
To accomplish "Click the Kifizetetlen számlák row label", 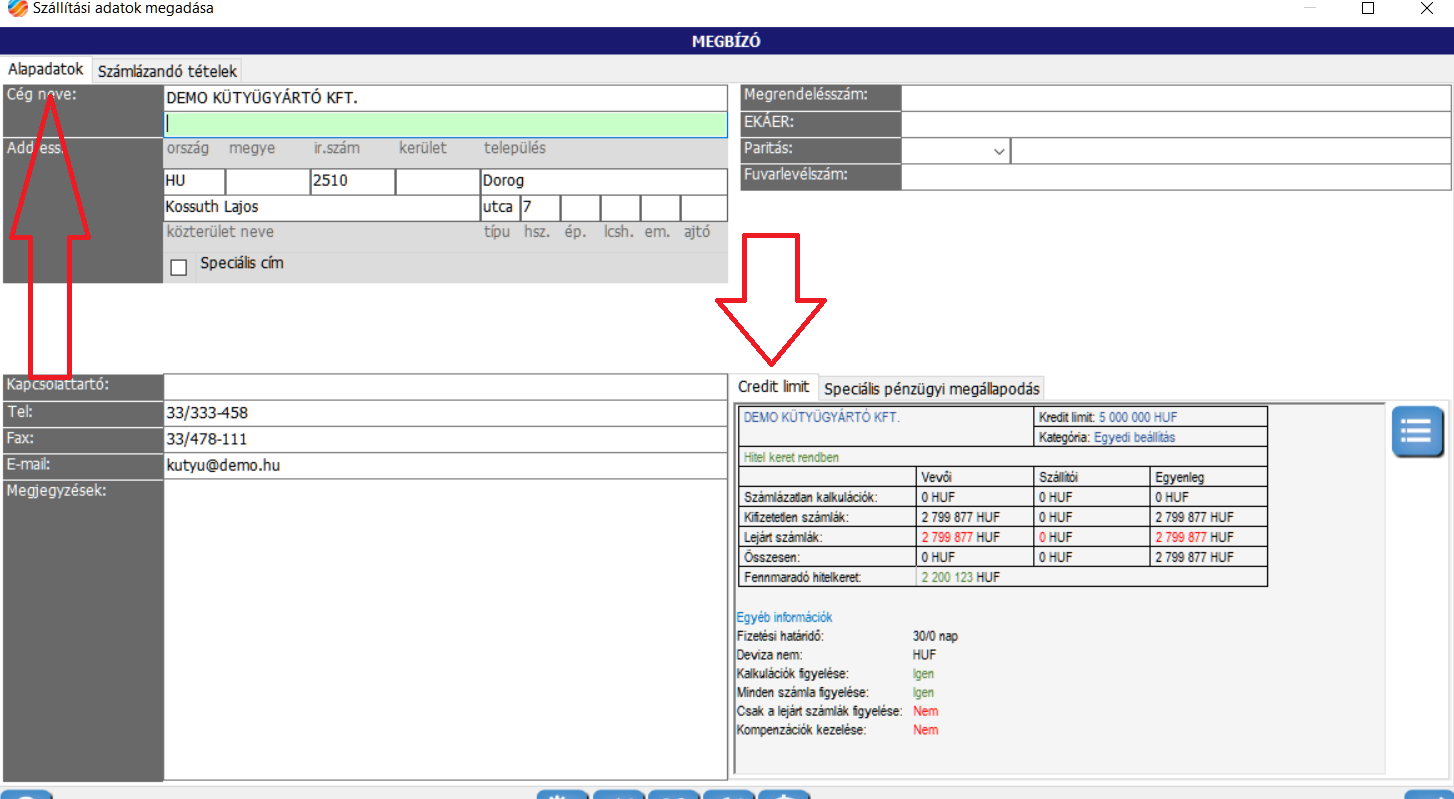I will pos(796,517).
